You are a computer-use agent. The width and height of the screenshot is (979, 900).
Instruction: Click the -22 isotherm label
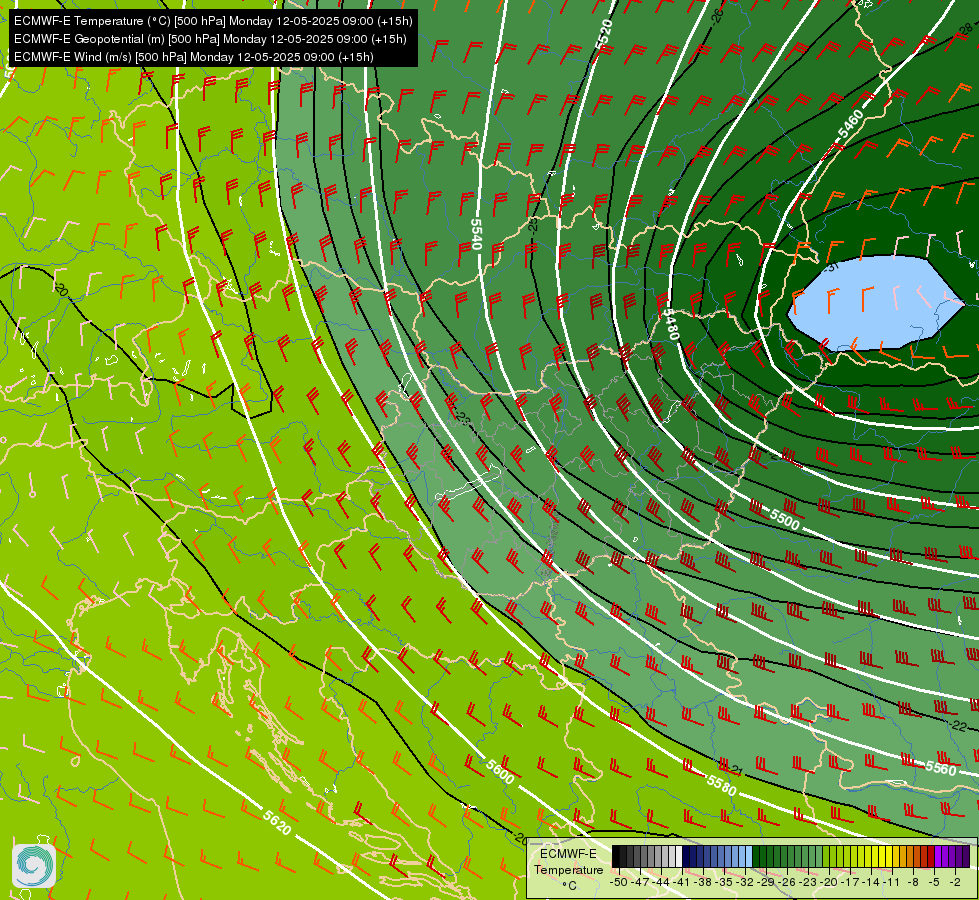click(958, 726)
